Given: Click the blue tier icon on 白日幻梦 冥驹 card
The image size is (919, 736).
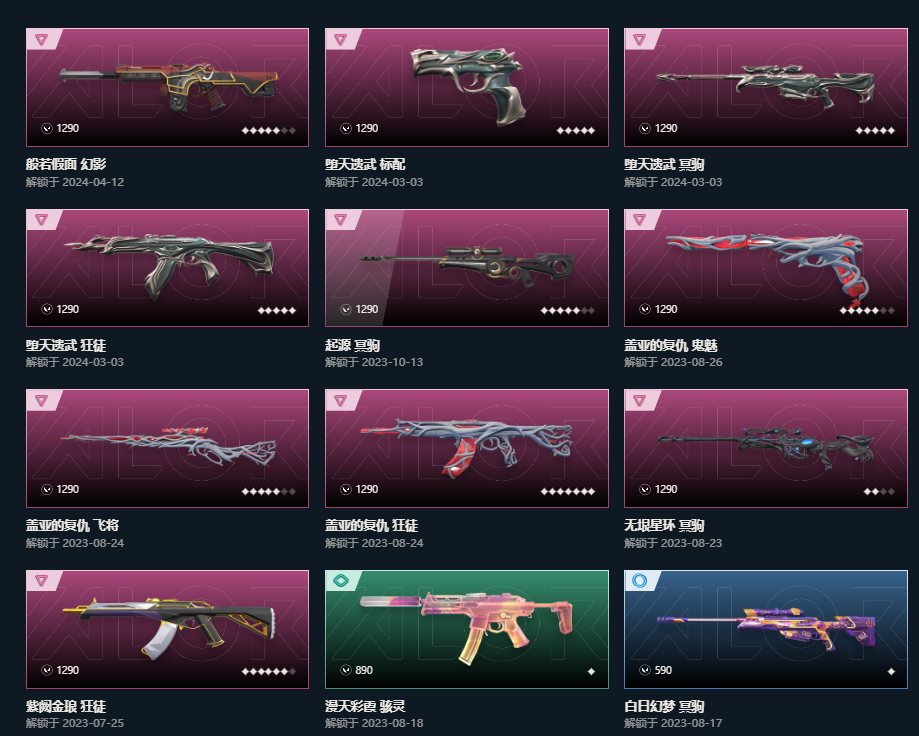Looking at the screenshot, I should (639, 581).
